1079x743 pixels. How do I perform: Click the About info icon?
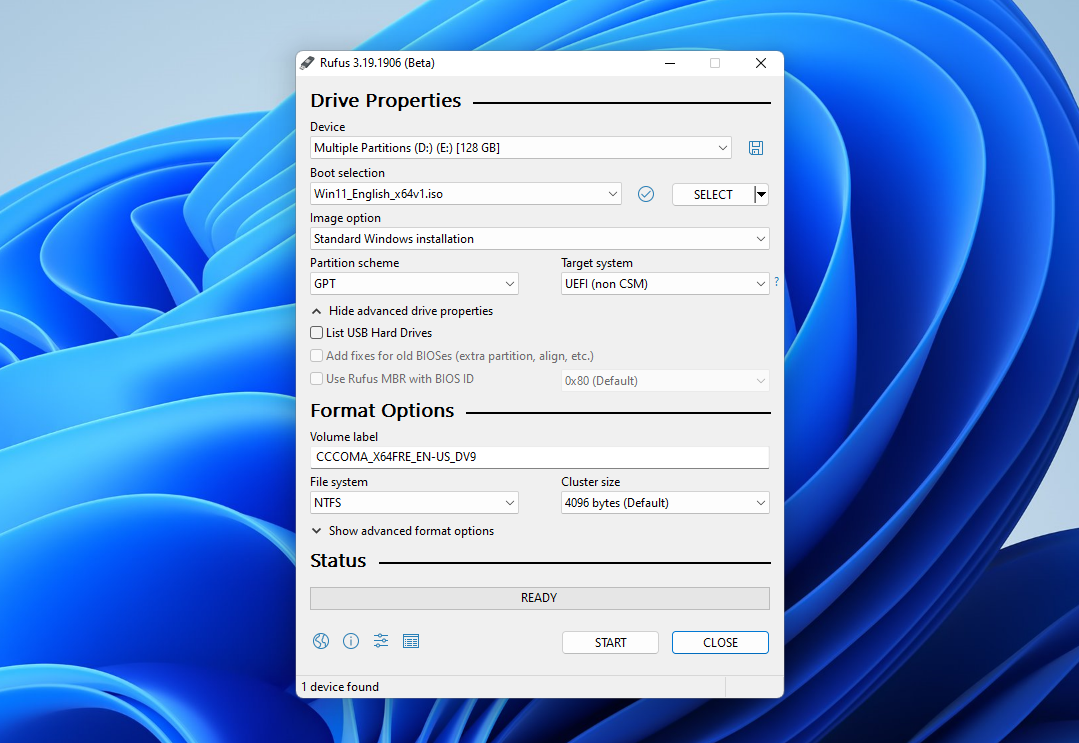pos(350,641)
